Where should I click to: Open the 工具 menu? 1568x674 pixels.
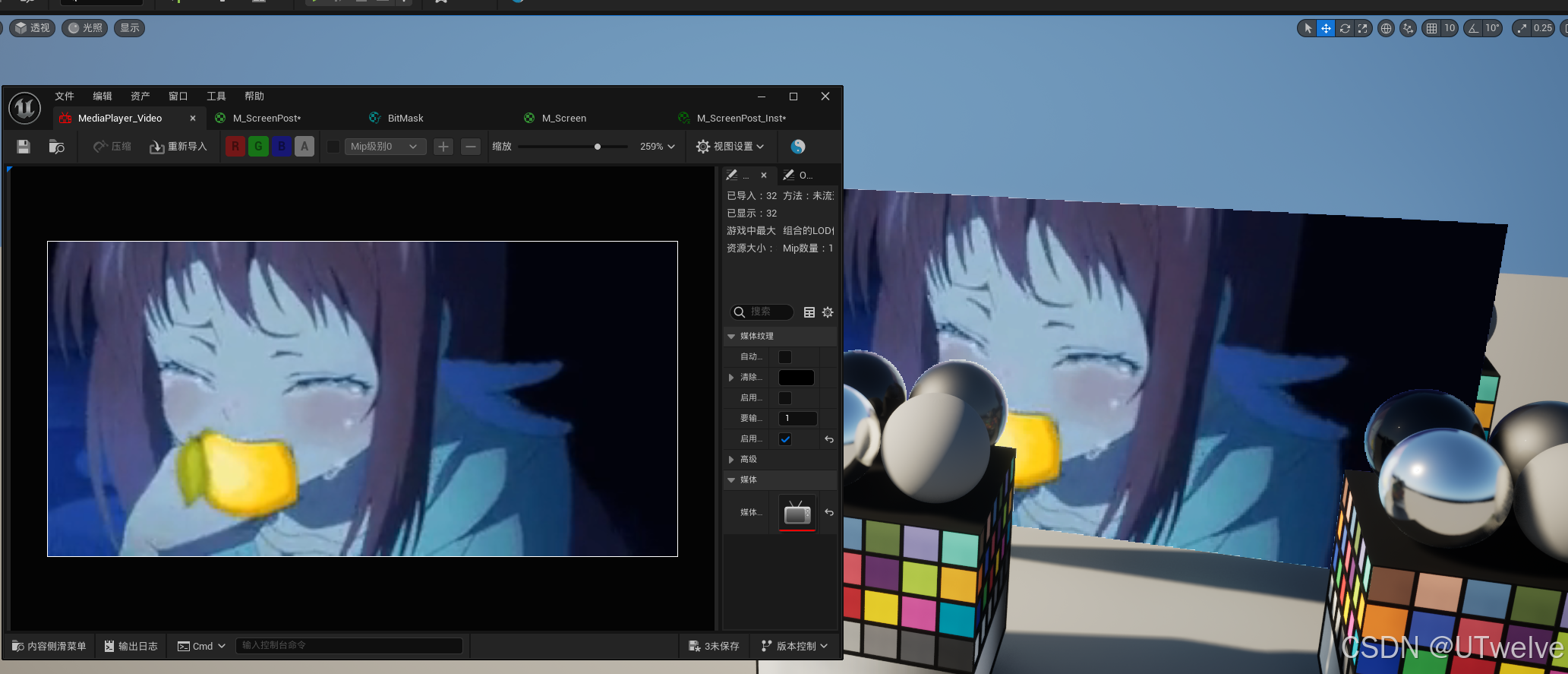pyautogui.click(x=216, y=97)
